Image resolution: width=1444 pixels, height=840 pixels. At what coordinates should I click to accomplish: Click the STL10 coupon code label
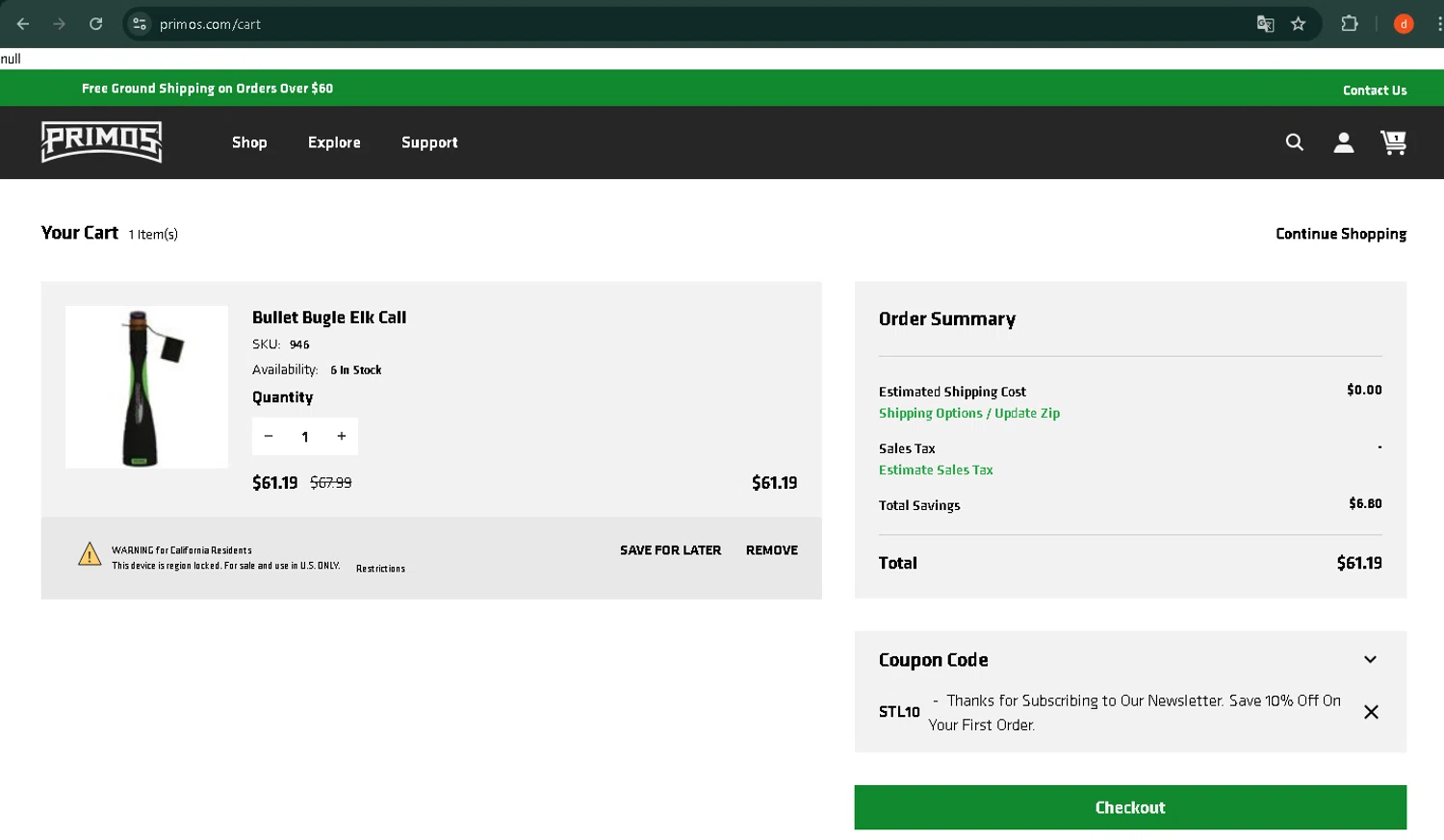click(899, 712)
